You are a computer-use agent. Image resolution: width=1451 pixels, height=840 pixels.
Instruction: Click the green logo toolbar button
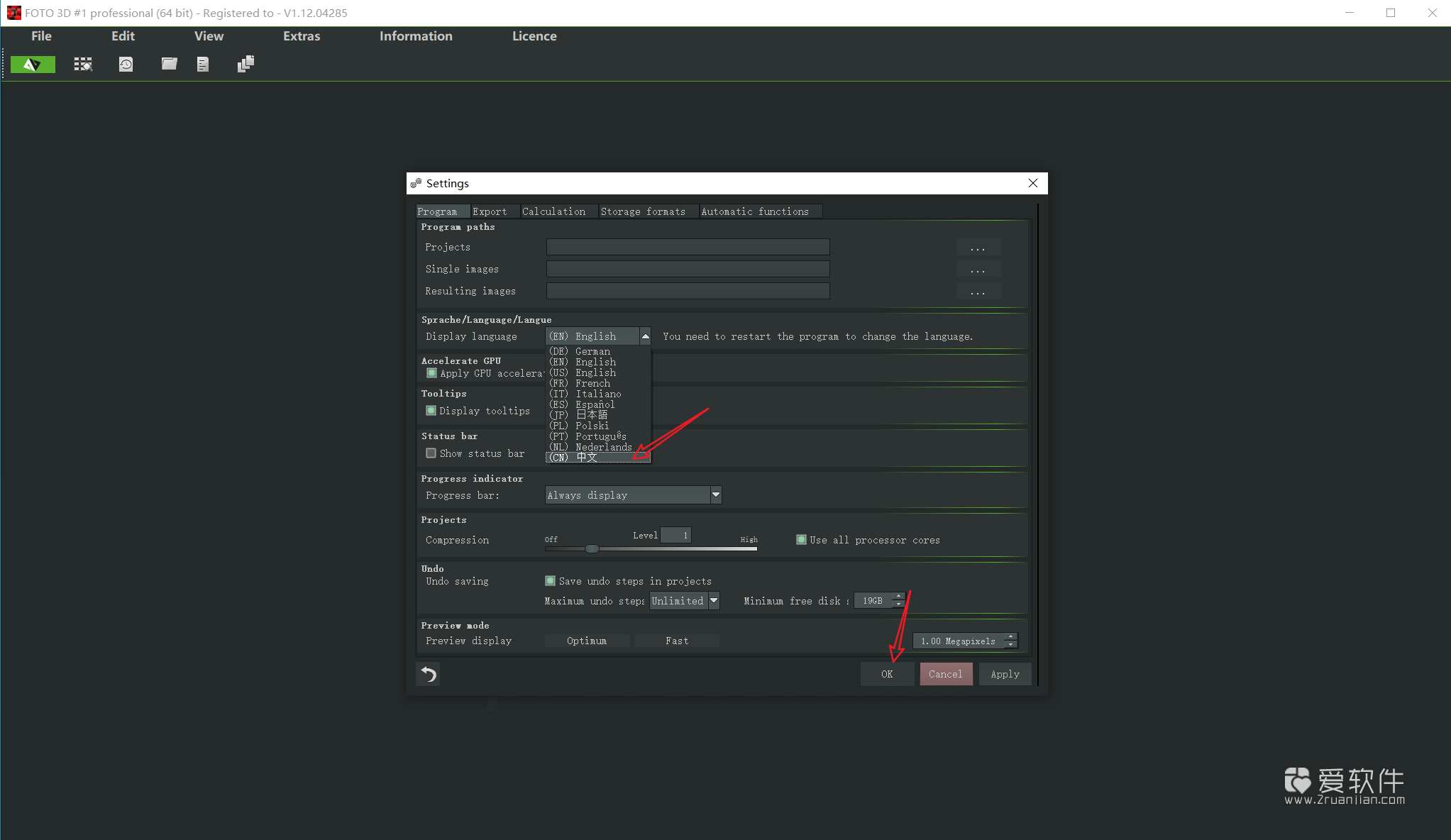tap(33, 65)
